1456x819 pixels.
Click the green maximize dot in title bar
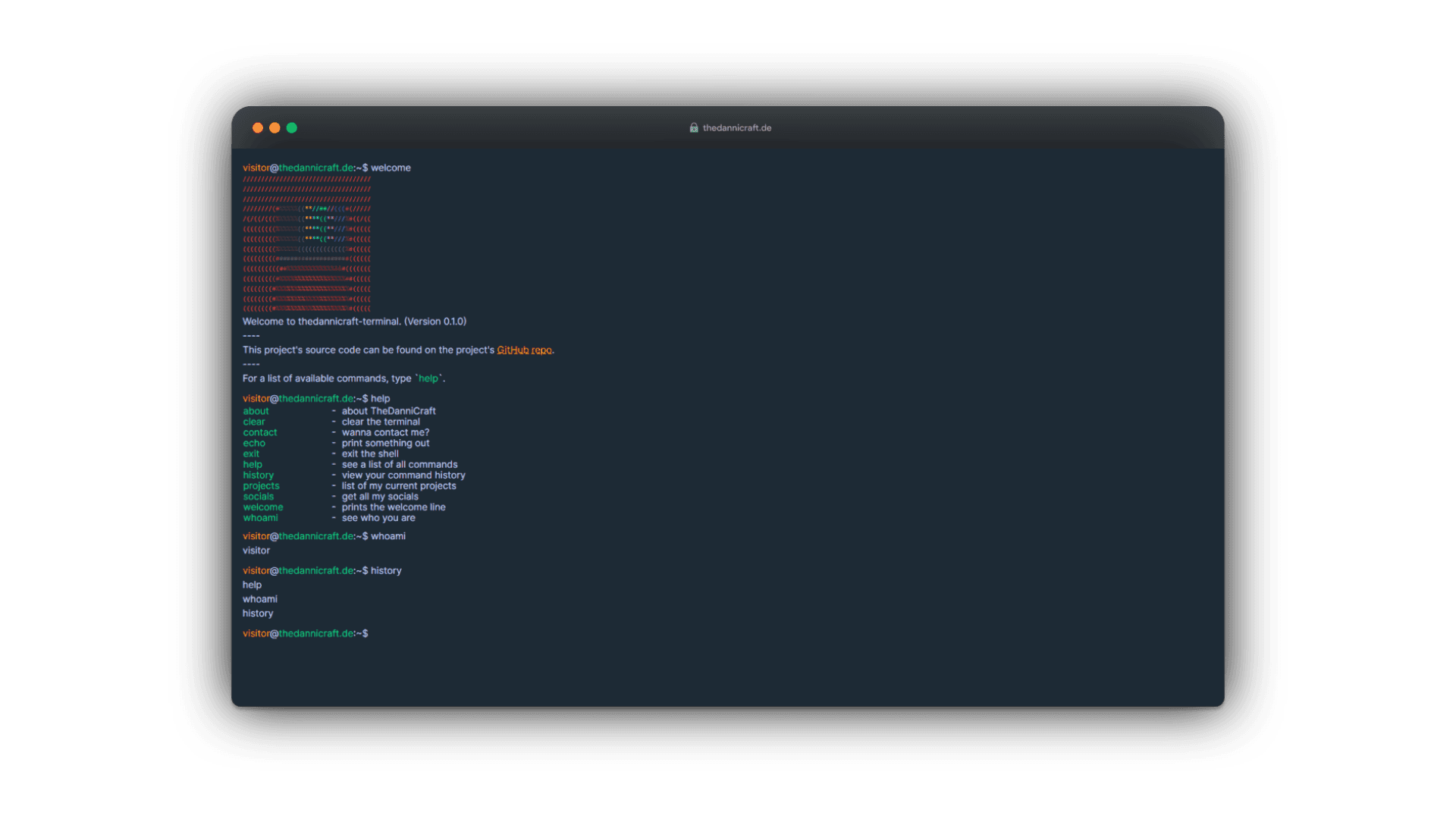292,127
